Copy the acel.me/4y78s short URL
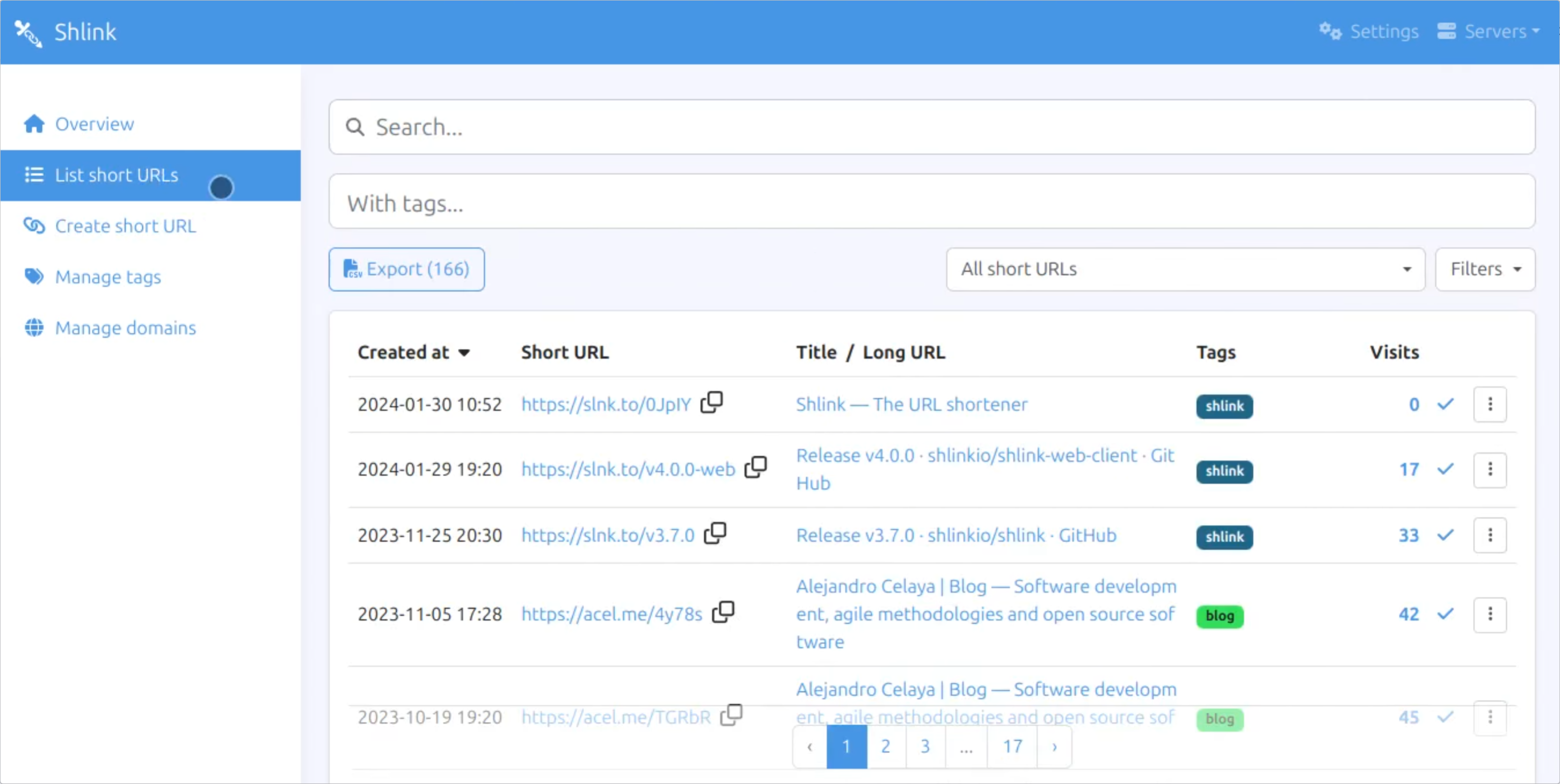This screenshot has width=1560, height=784. pos(723,612)
